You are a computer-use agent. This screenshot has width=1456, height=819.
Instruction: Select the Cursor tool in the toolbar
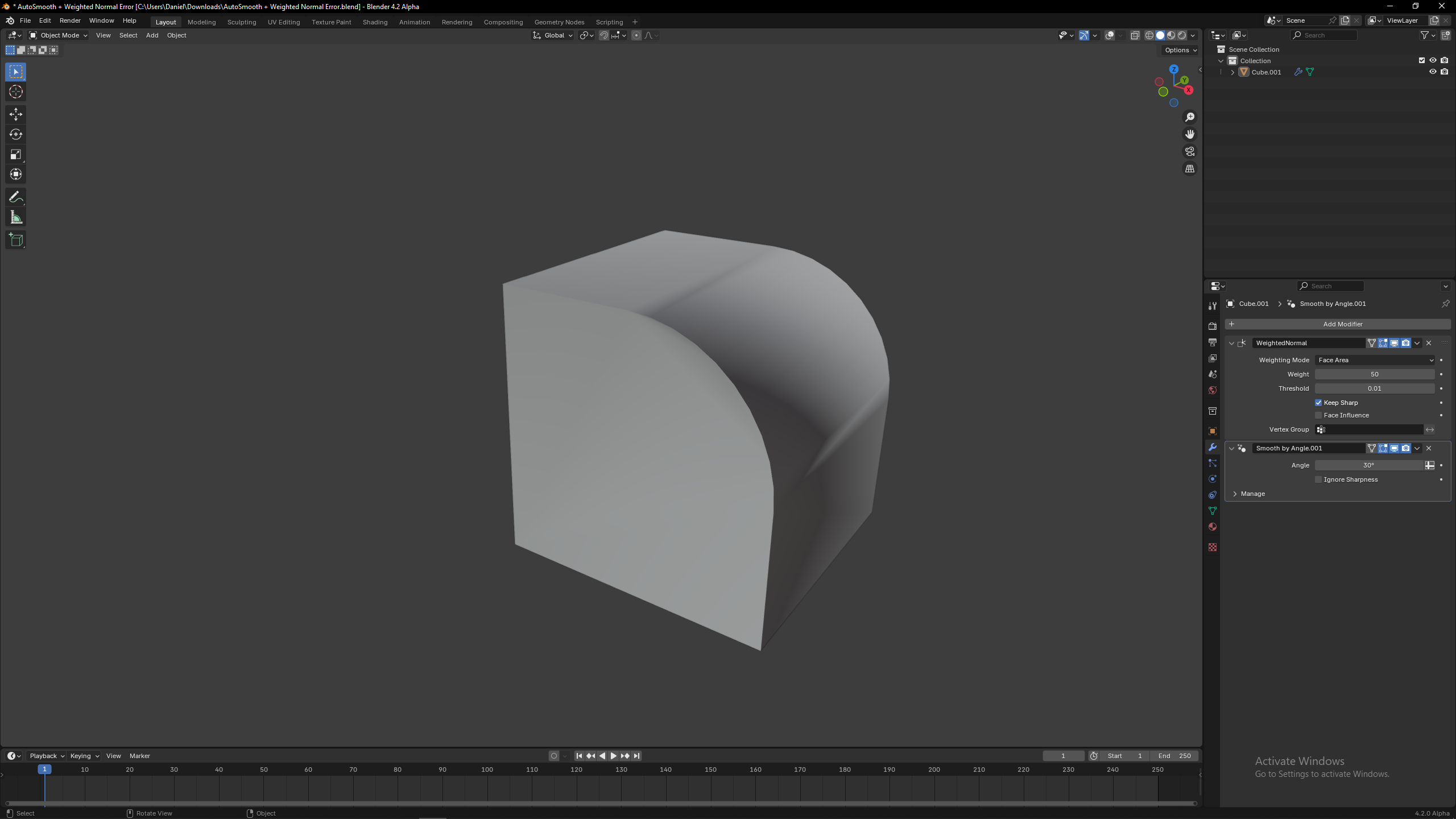16,92
